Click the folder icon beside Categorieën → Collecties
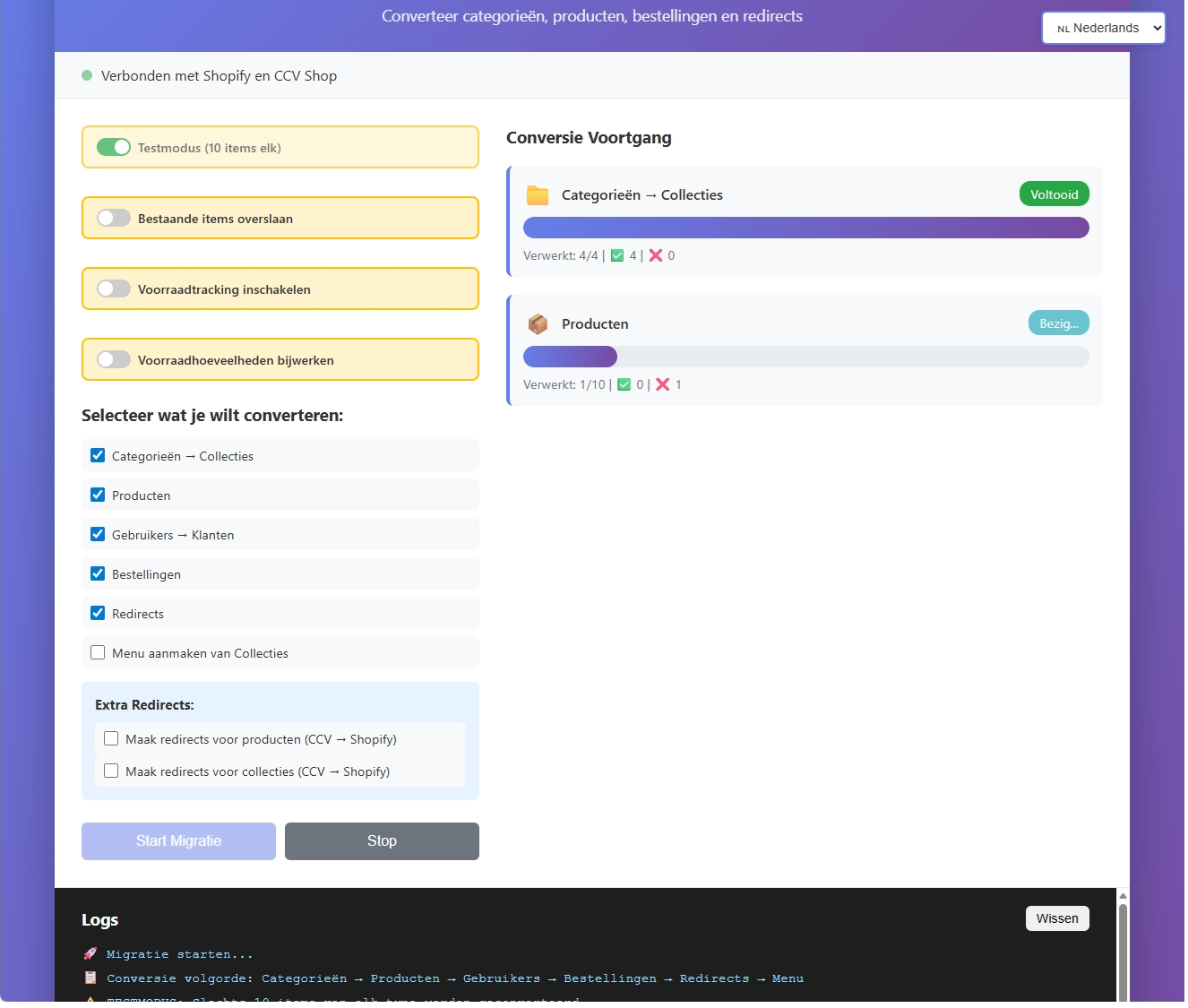Screen dimensions: 1188x1008 click(x=538, y=195)
